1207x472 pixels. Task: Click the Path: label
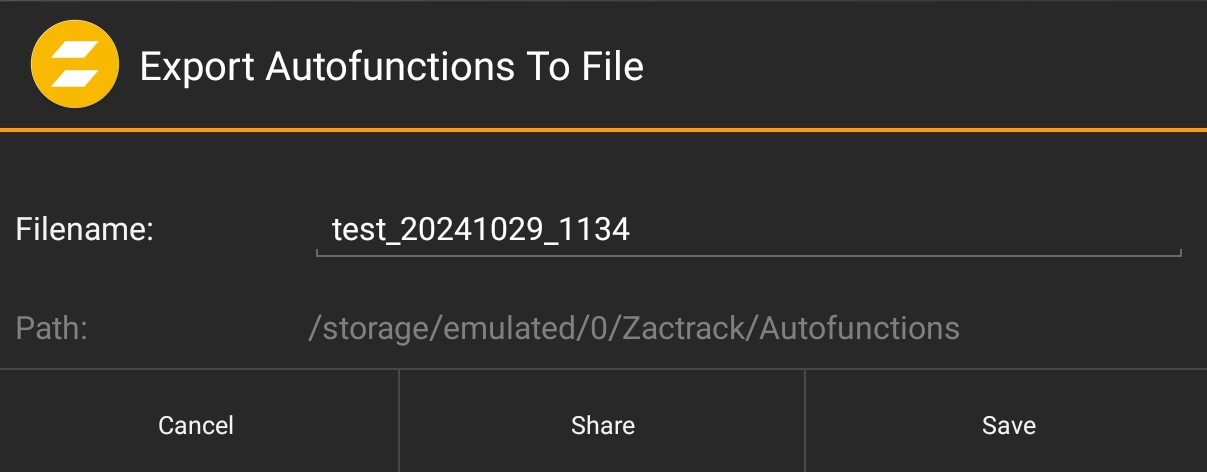(52, 328)
